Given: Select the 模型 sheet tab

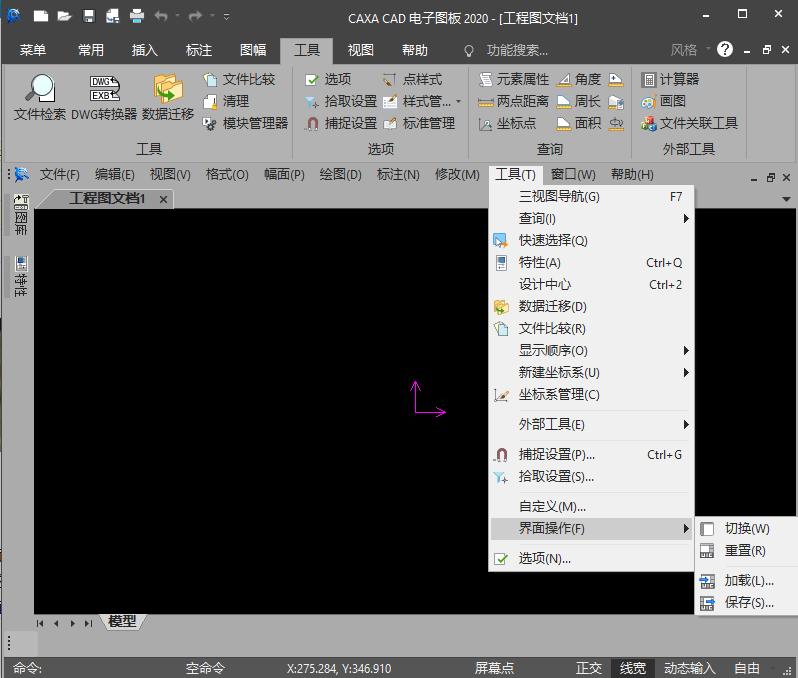Looking at the screenshot, I should pos(123,622).
